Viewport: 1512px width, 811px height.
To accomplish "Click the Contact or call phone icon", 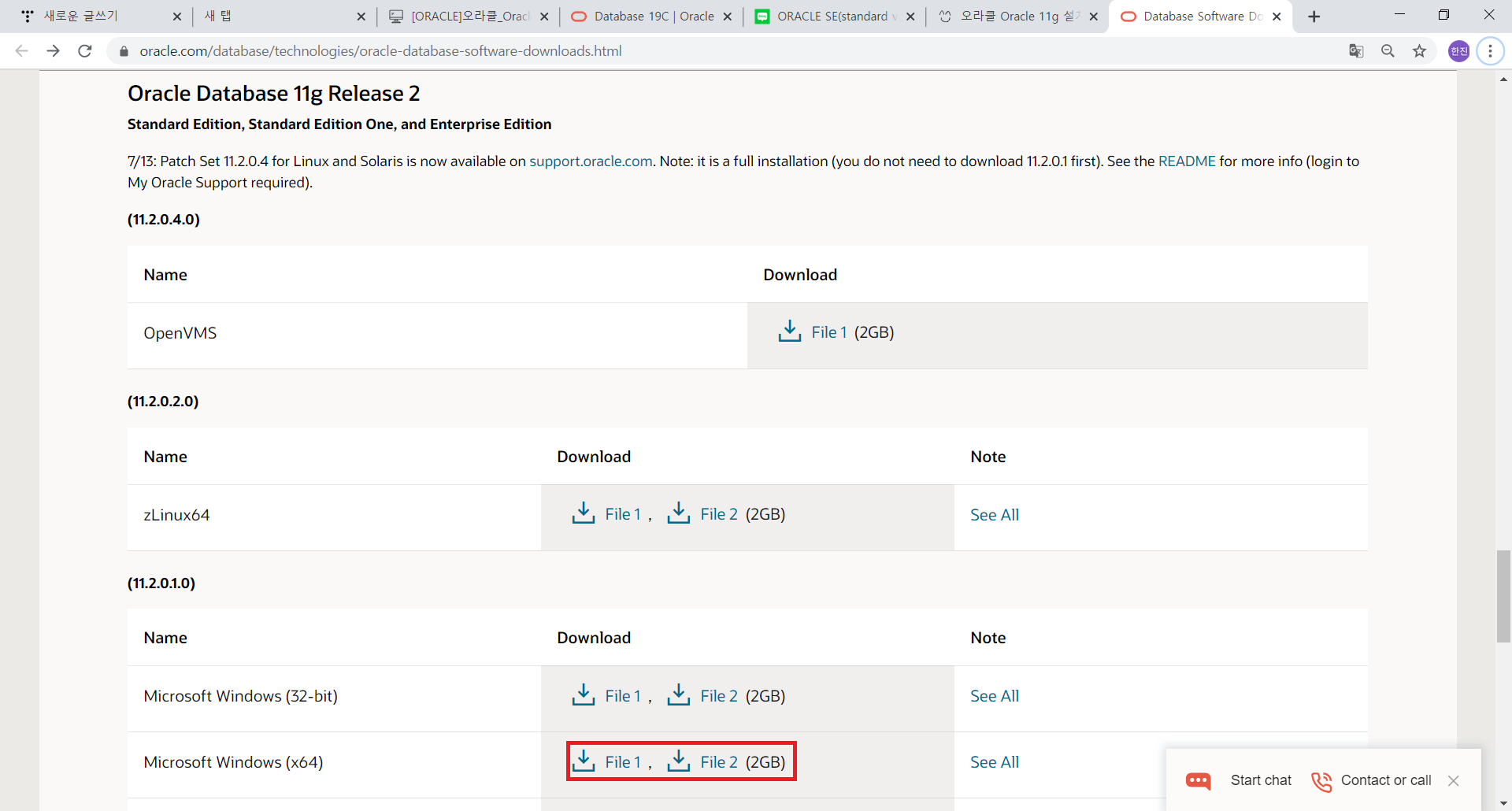I will click(1321, 781).
